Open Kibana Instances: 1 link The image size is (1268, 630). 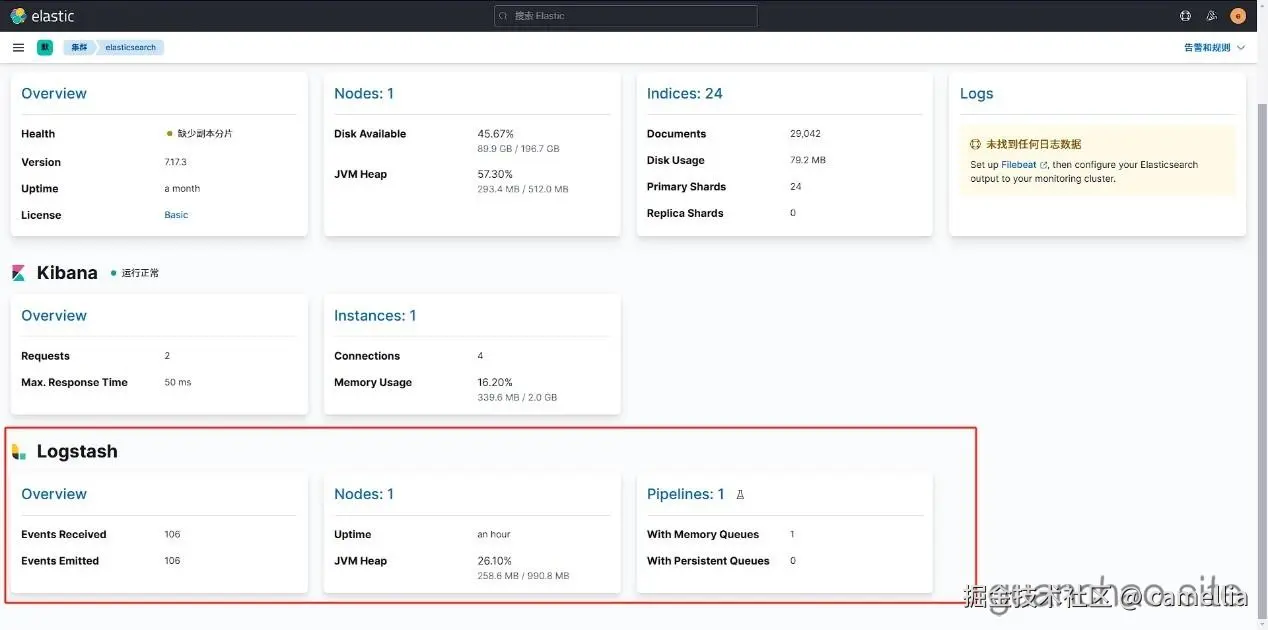click(x=375, y=316)
